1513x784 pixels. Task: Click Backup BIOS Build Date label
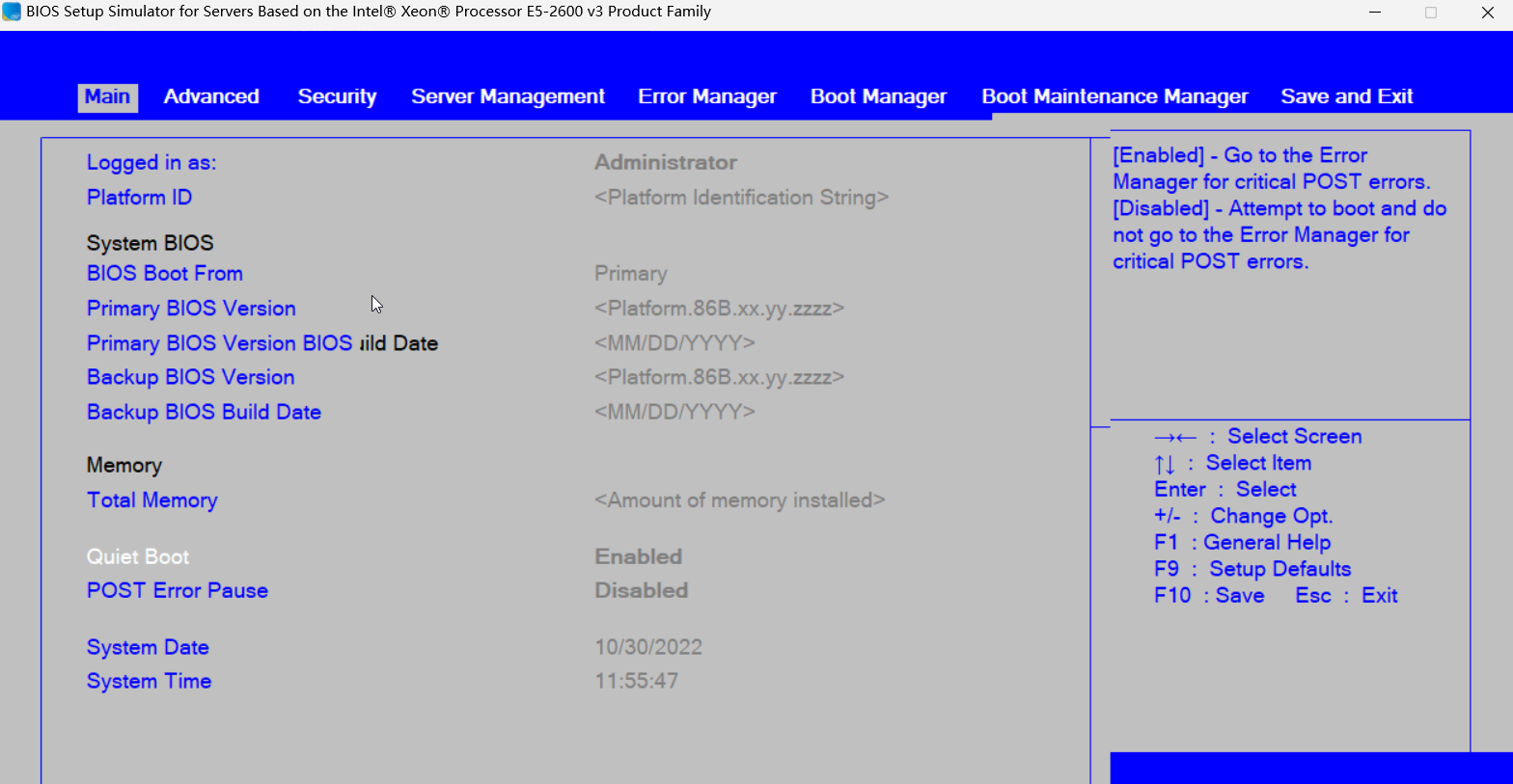204,412
